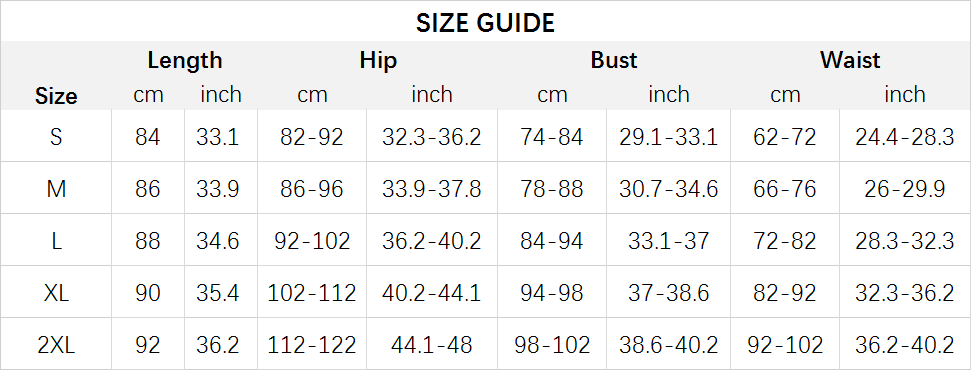Select the 44.1-48 hip inch cell
The image size is (971, 371).
432,344
